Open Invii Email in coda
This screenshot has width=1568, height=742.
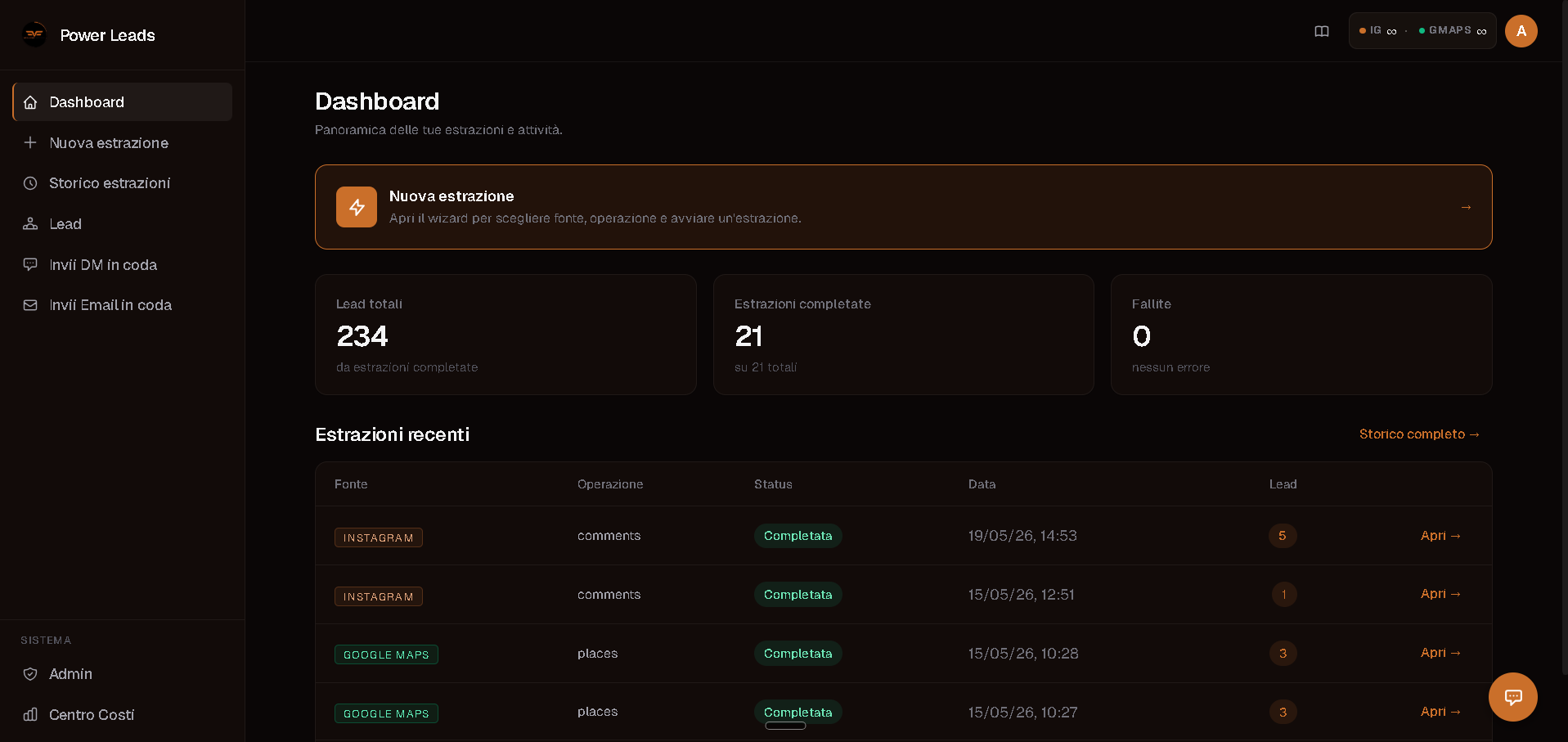pos(123,305)
